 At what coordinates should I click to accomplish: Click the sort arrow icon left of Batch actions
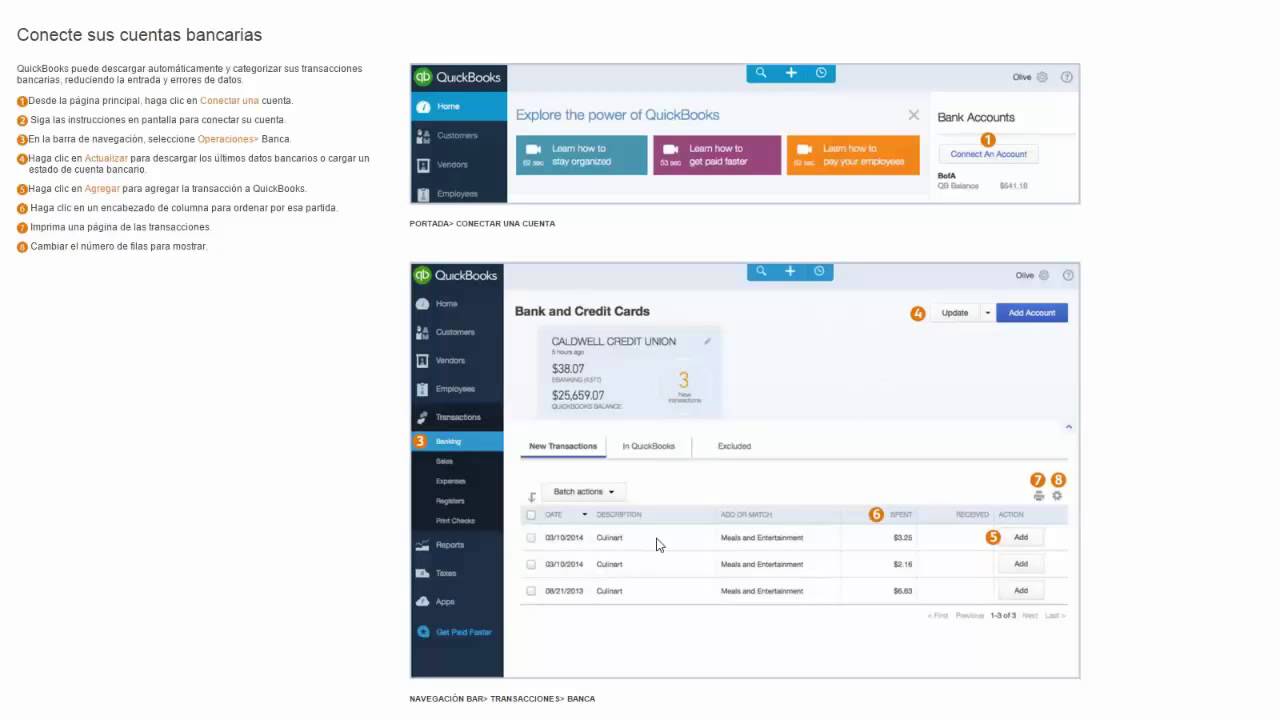coord(532,496)
